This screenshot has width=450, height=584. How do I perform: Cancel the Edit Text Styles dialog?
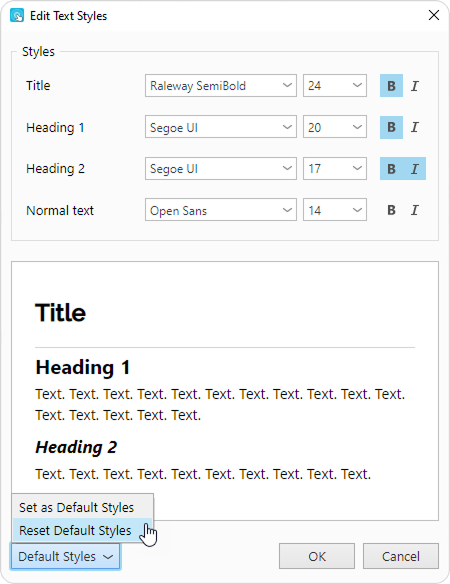401,556
